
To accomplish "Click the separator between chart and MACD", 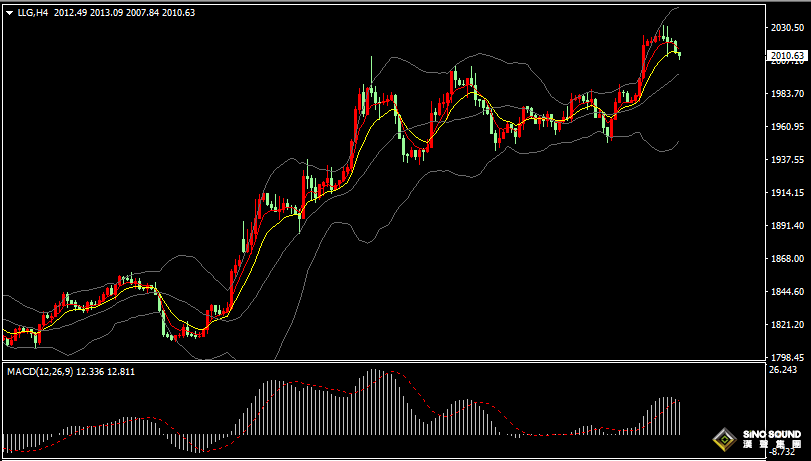I will click(380, 363).
